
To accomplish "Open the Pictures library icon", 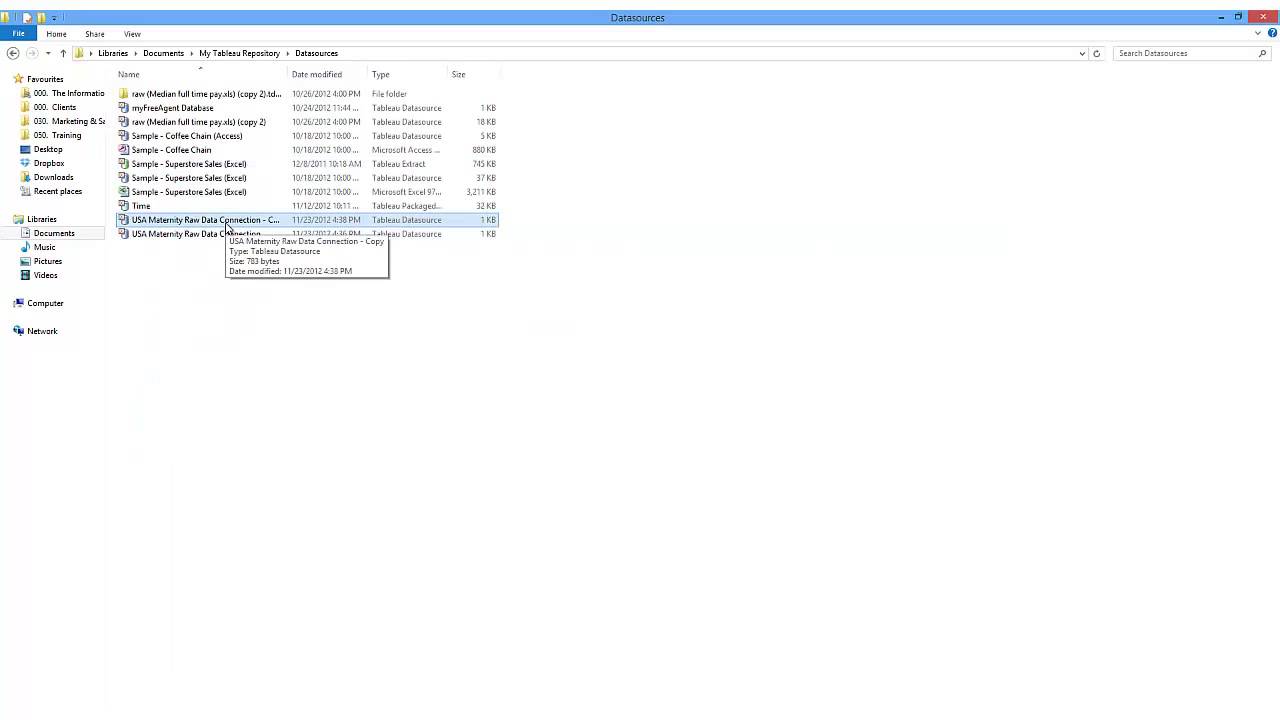I will click(26, 261).
